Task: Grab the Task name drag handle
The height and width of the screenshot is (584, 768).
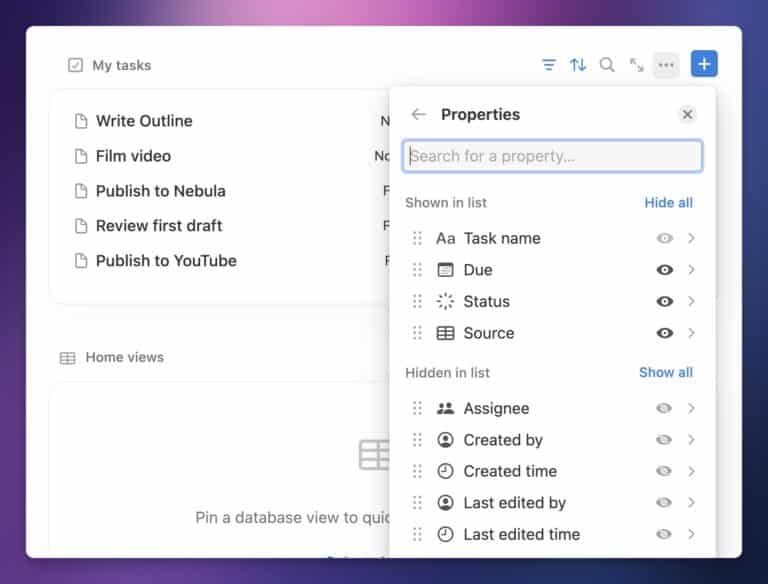Action: [417, 238]
